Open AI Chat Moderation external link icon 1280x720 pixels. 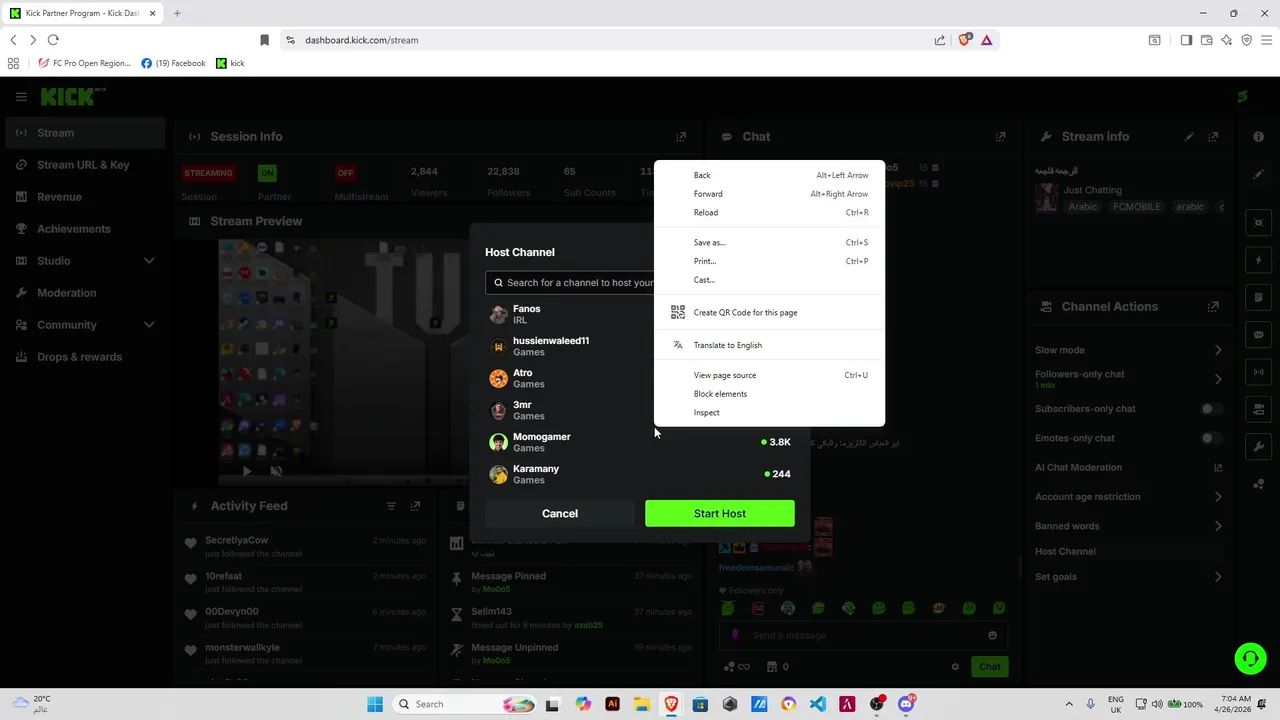[1218, 467]
